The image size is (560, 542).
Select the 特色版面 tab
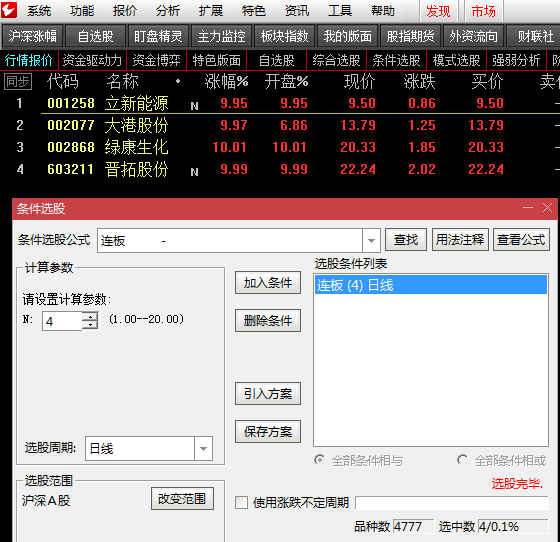point(216,60)
